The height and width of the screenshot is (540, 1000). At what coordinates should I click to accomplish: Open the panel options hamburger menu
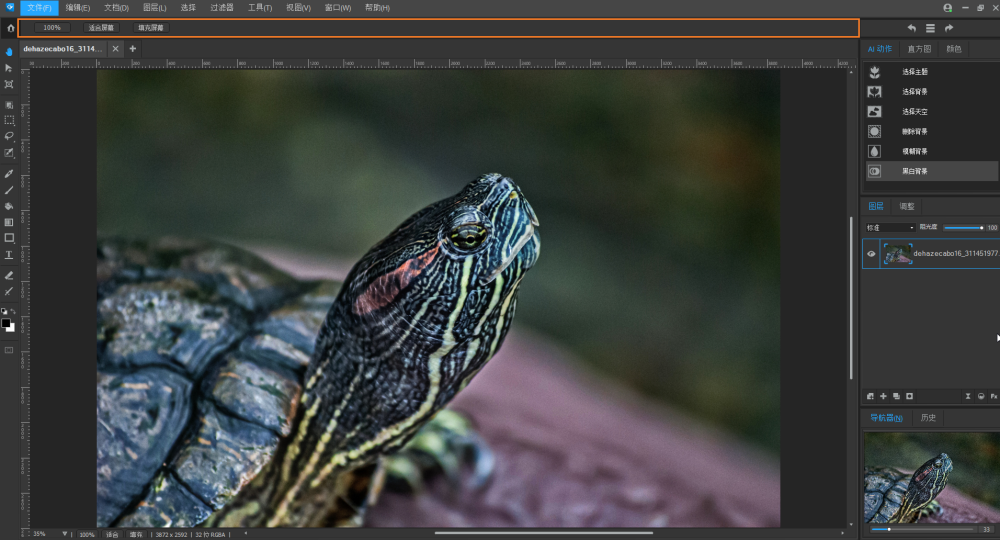tap(930, 28)
